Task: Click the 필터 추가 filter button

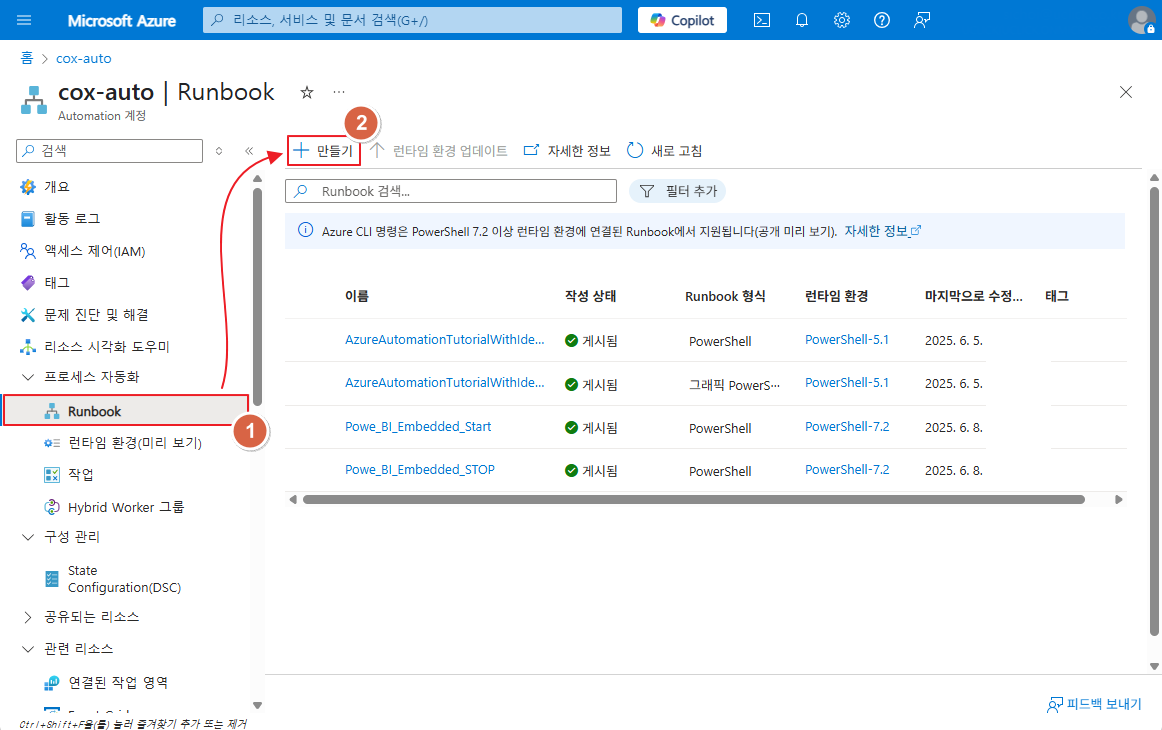Action: click(x=677, y=191)
